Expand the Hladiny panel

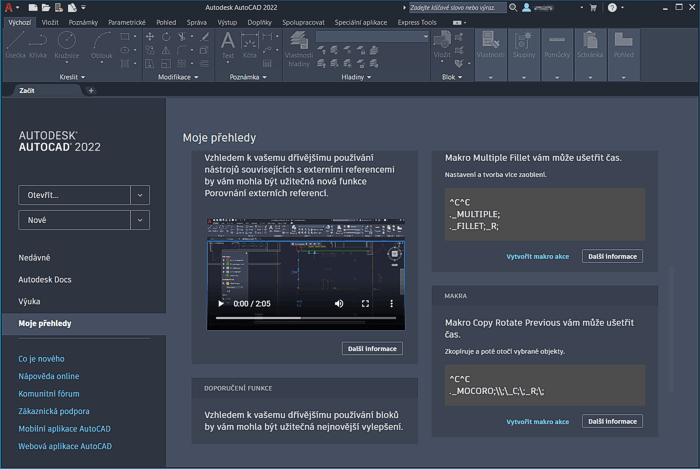(x=356, y=77)
